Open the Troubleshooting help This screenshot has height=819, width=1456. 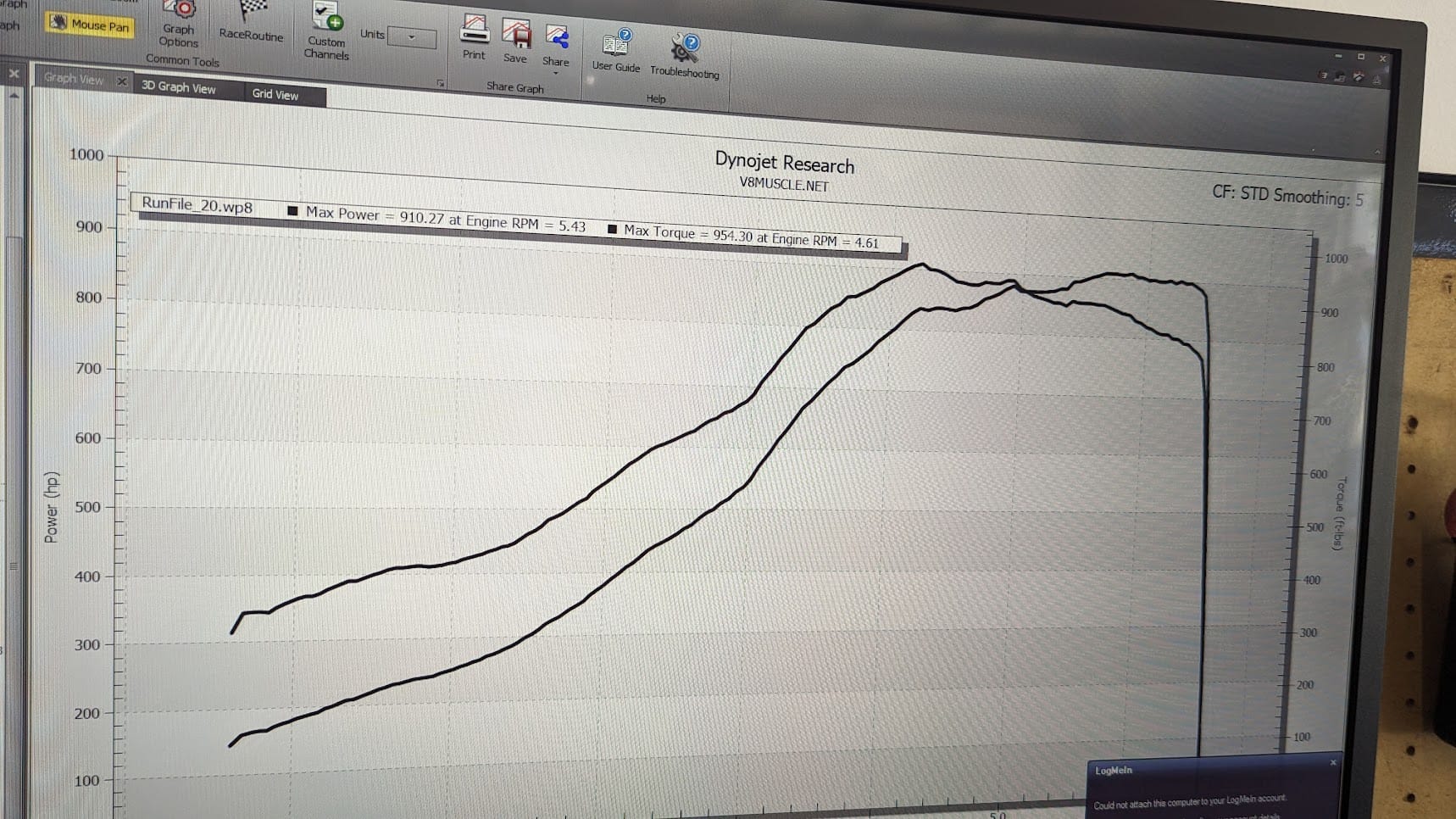coord(685,57)
